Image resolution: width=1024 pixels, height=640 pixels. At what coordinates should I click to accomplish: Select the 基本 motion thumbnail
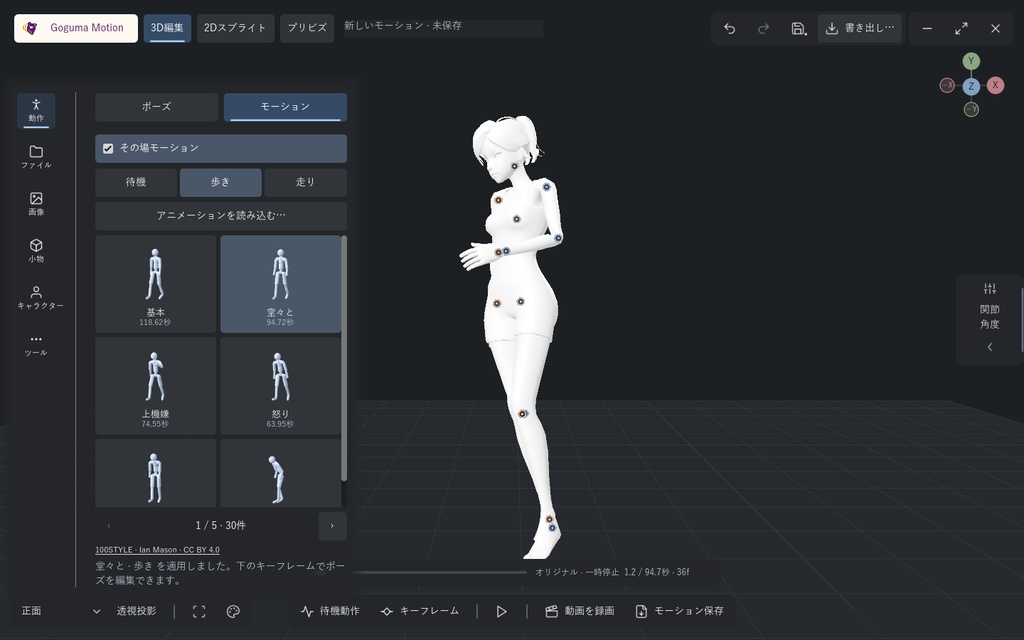click(x=155, y=284)
